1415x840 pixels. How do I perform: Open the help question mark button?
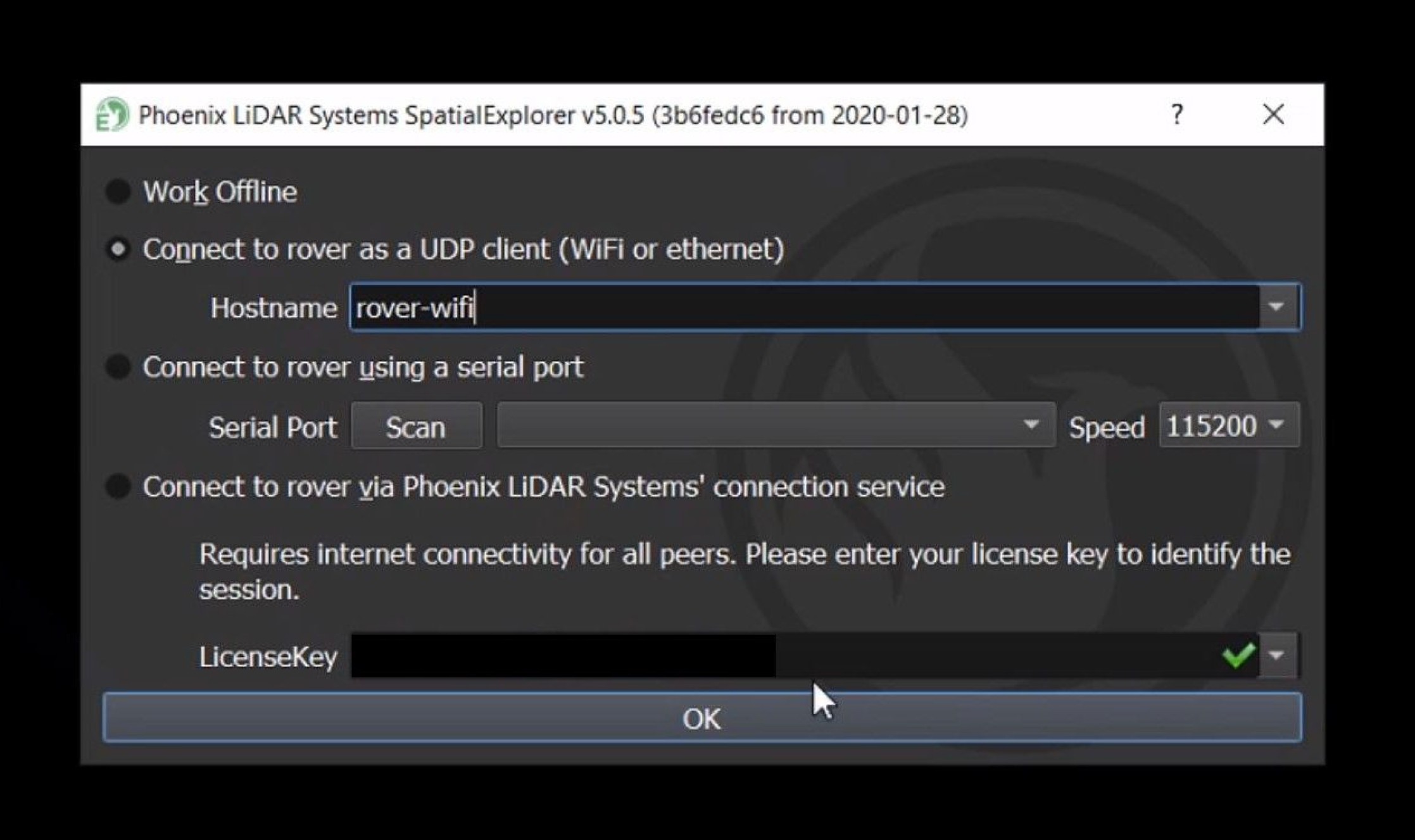coord(1176,115)
